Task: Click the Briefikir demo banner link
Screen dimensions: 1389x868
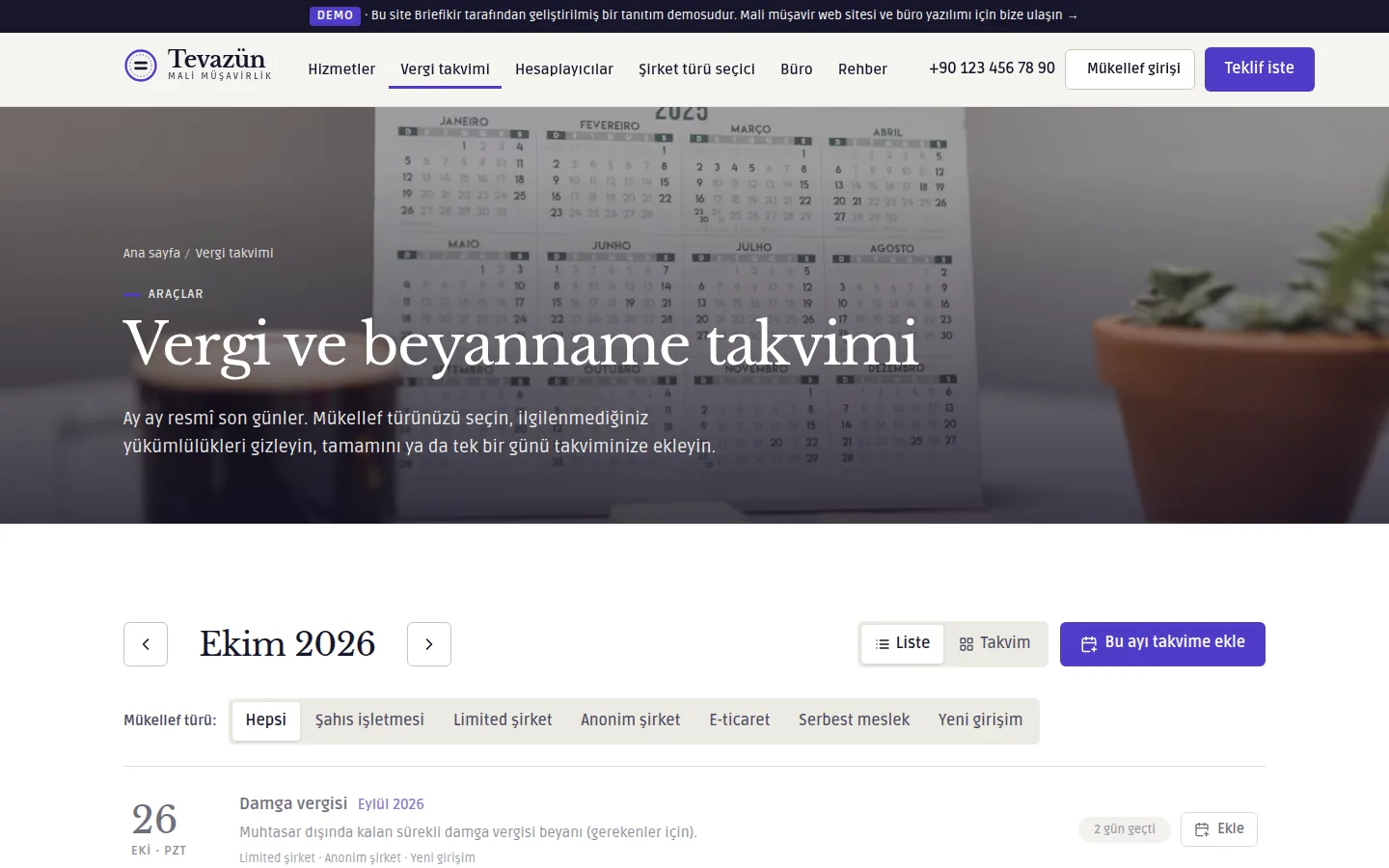Action: click(x=723, y=15)
